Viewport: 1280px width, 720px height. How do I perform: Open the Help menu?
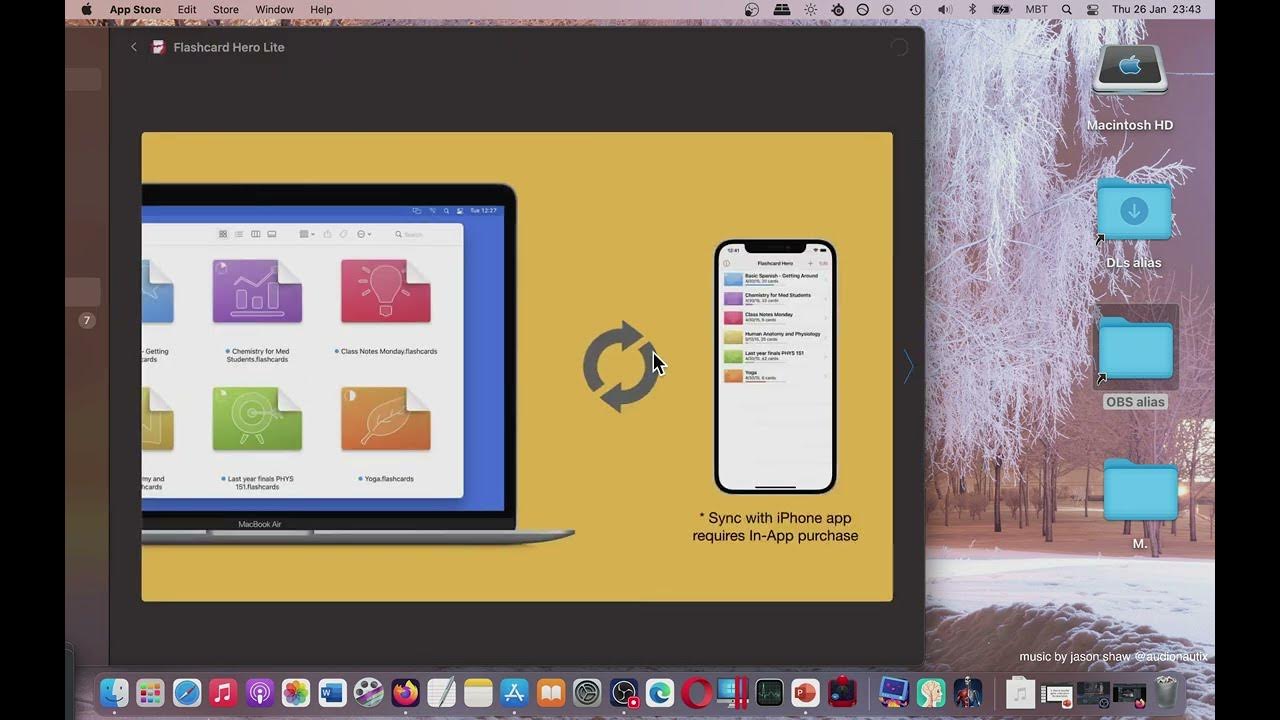(321, 10)
